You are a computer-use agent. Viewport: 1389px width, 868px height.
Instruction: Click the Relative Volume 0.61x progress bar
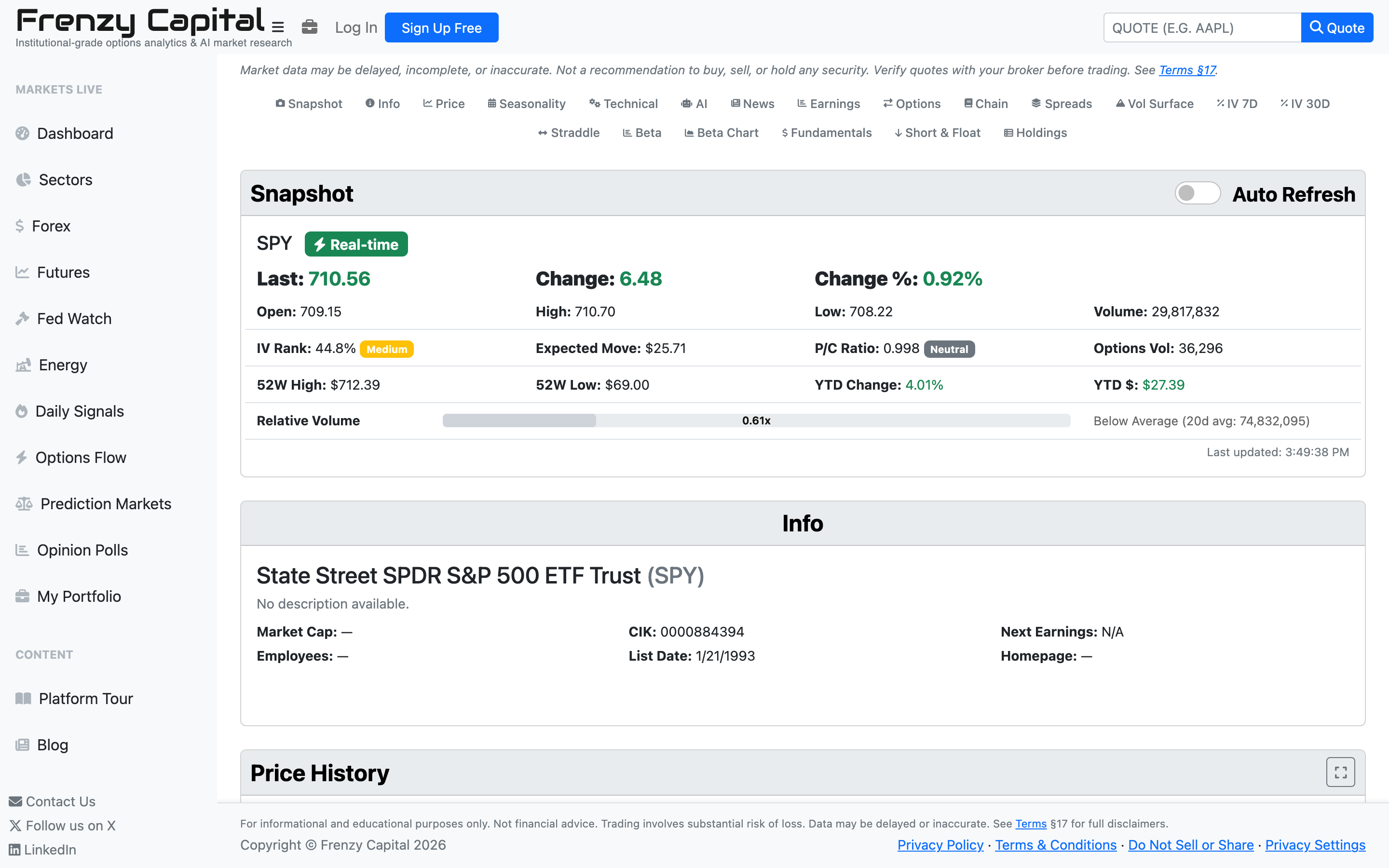757,421
